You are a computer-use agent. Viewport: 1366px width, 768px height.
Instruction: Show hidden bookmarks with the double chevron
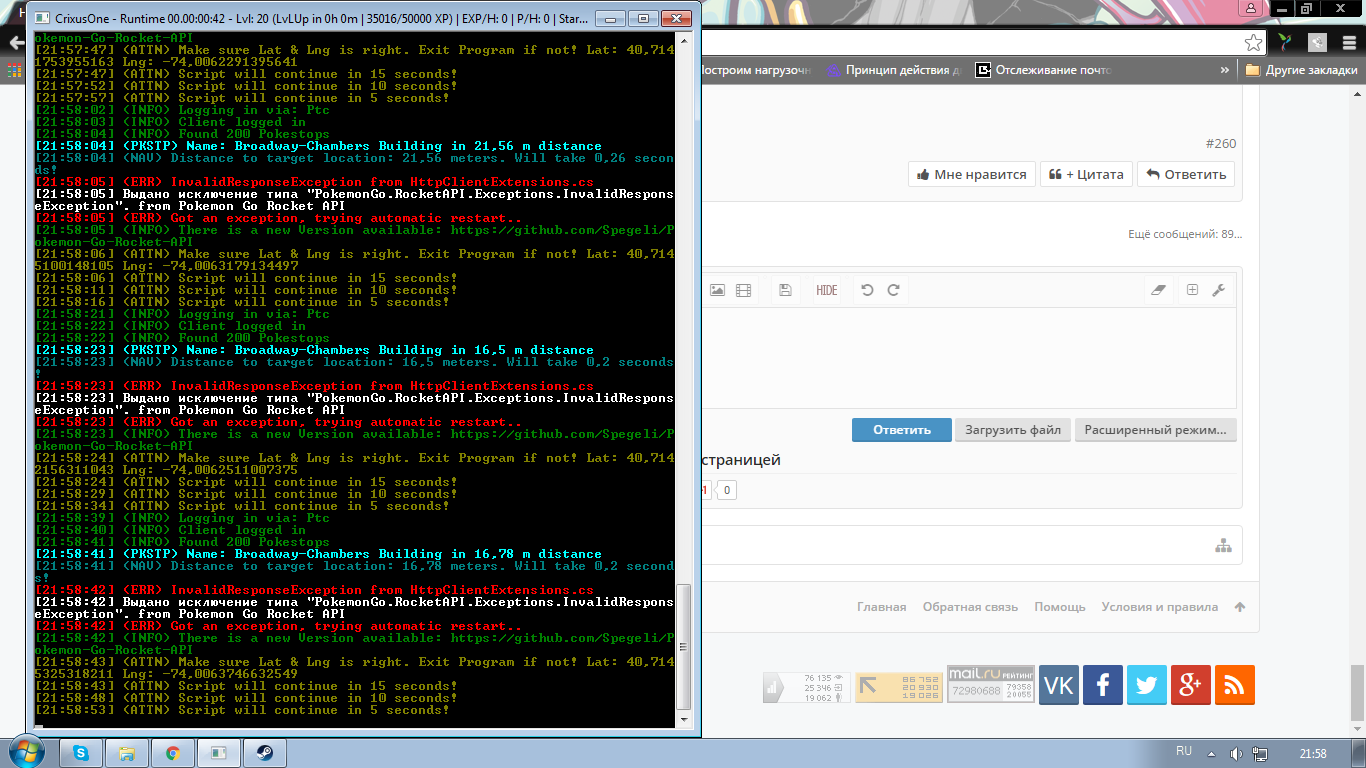[x=1225, y=70]
